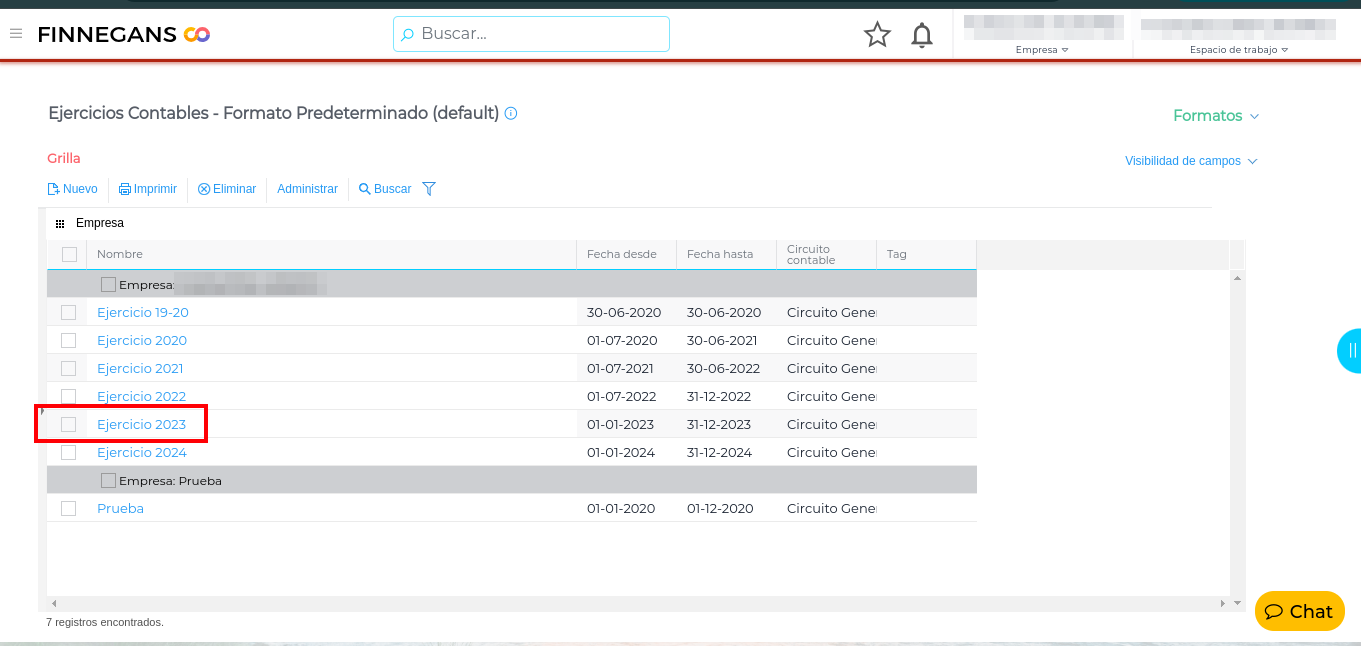This screenshot has width=1361, height=646.
Task: Check the first Empresa group checkbox
Action: (x=108, y=285)
